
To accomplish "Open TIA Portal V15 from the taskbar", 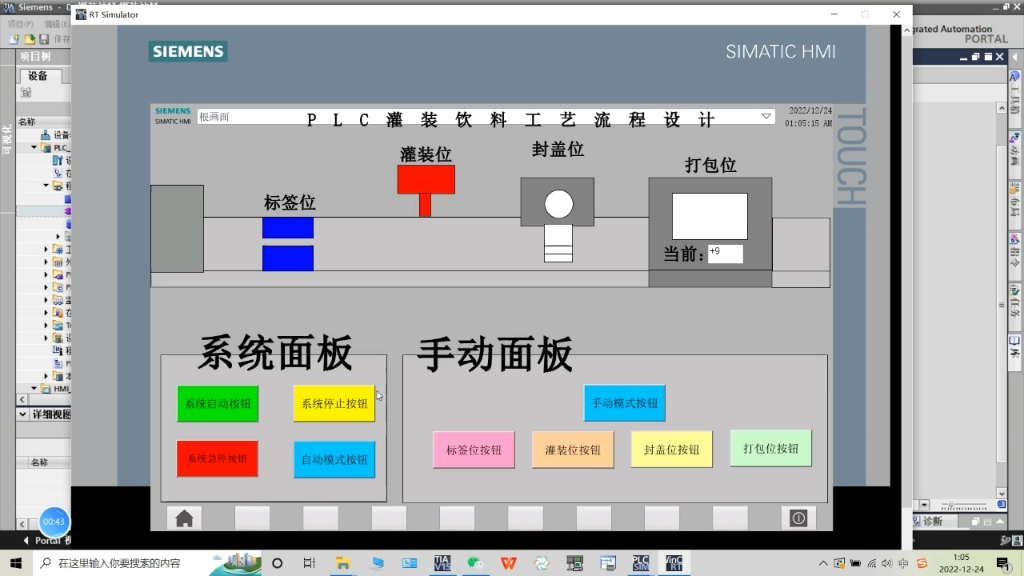I will coord(442,561).
